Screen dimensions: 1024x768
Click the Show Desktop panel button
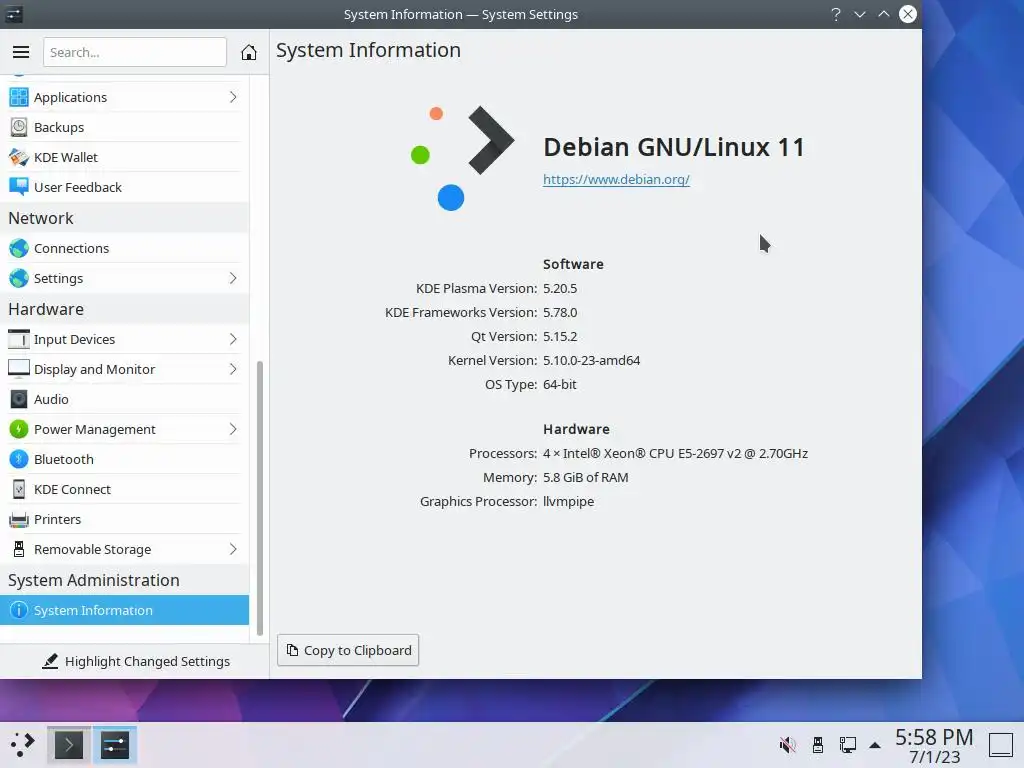point(1000,745)
